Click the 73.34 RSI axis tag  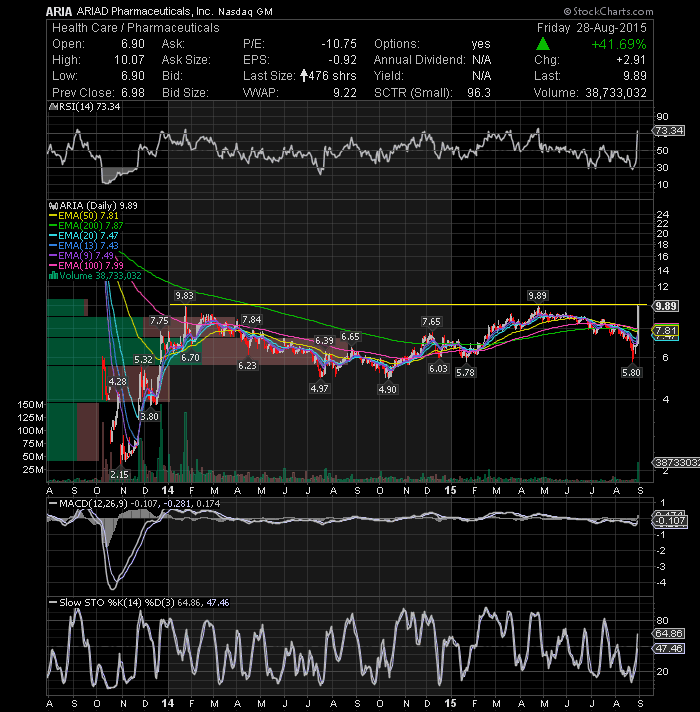click(x=669, y=131)
